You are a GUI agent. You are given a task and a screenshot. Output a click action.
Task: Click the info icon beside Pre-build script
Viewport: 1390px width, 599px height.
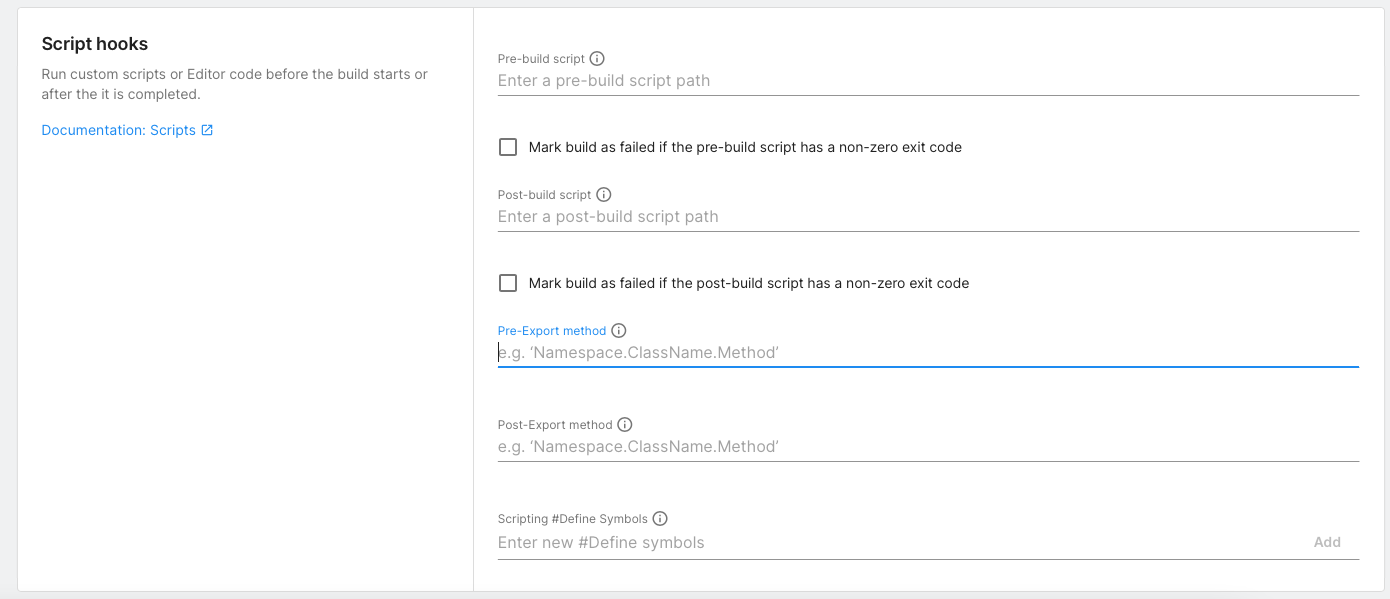[597, 59]
